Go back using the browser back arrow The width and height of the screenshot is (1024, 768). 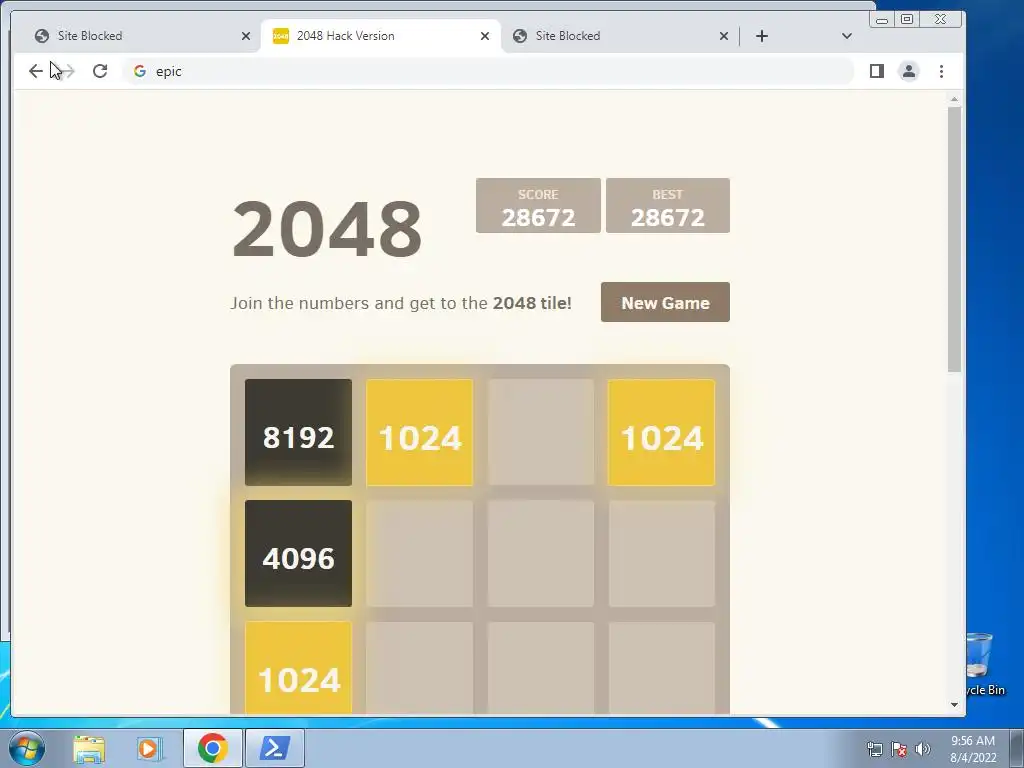coord(35,71)
